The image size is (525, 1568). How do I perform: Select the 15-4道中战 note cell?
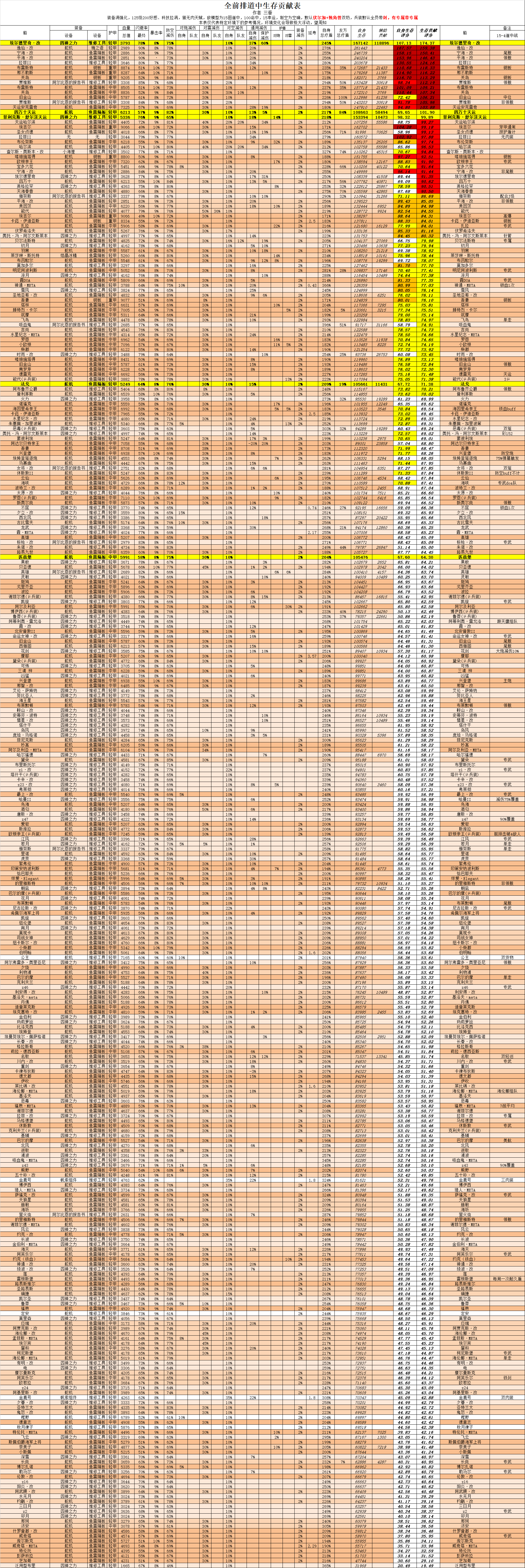click(x=507, y=36)
